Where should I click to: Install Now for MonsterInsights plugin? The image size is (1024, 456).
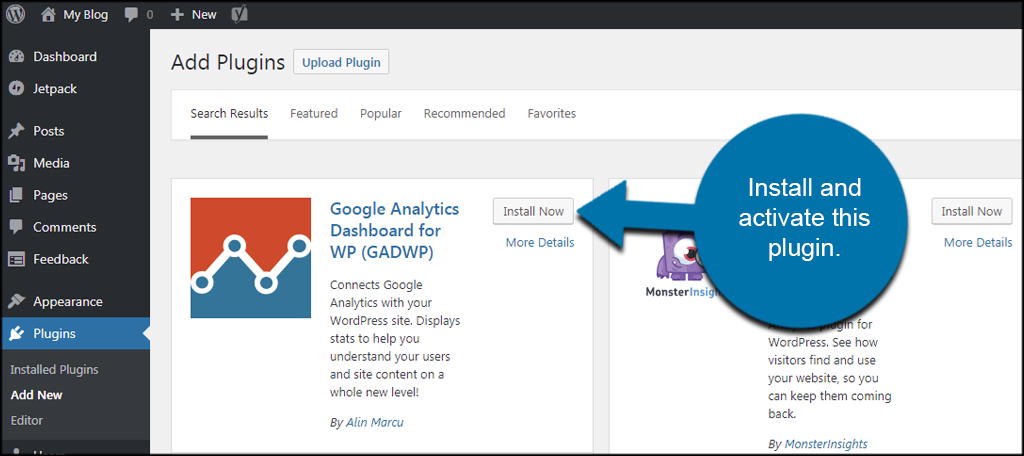[x=971, y=212]
